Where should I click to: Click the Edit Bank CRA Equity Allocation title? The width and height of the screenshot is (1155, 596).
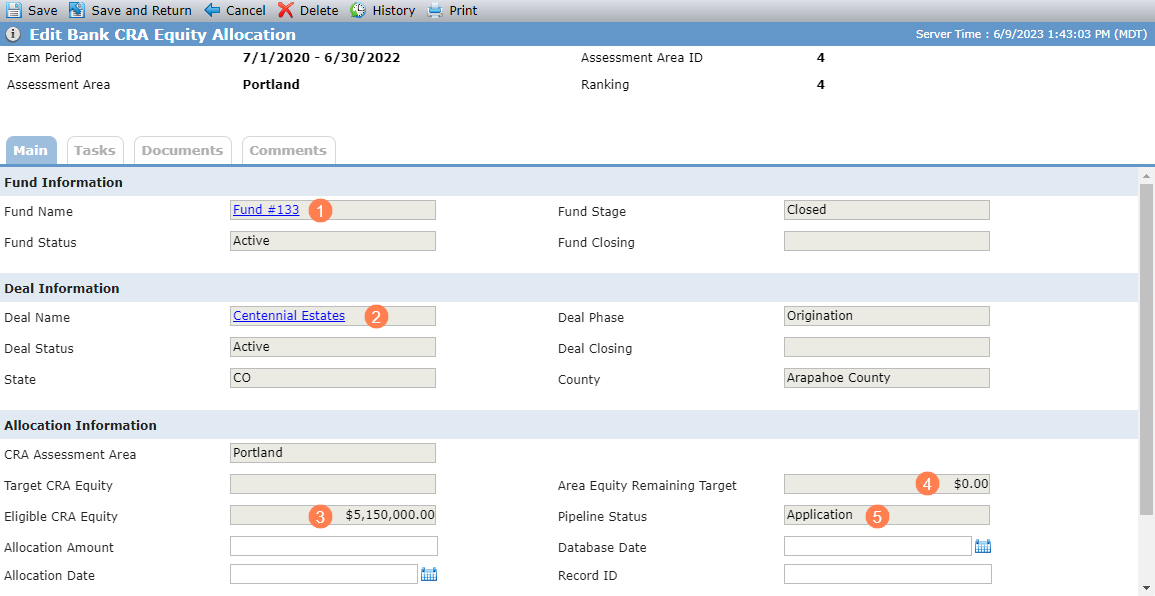163,35
